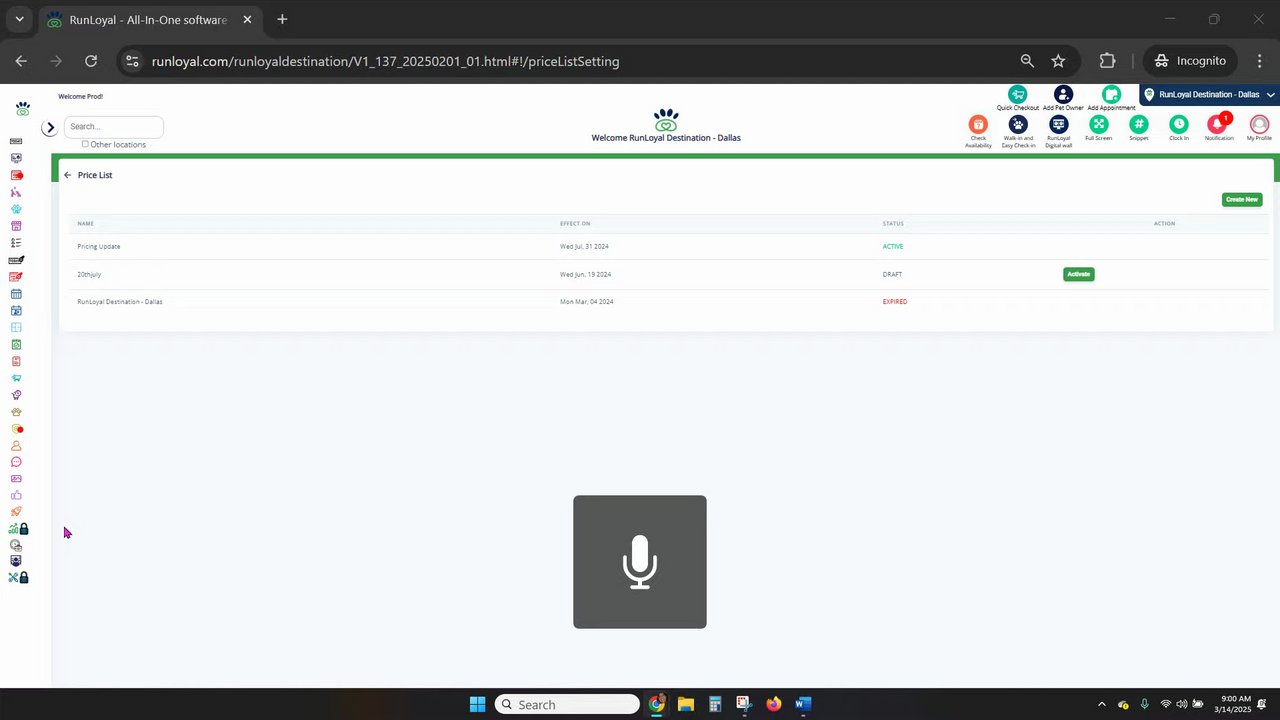This screenshot has width=1280, height=720.
Task: Open Check Availability calendar icon
Action: tap(978, 124)
